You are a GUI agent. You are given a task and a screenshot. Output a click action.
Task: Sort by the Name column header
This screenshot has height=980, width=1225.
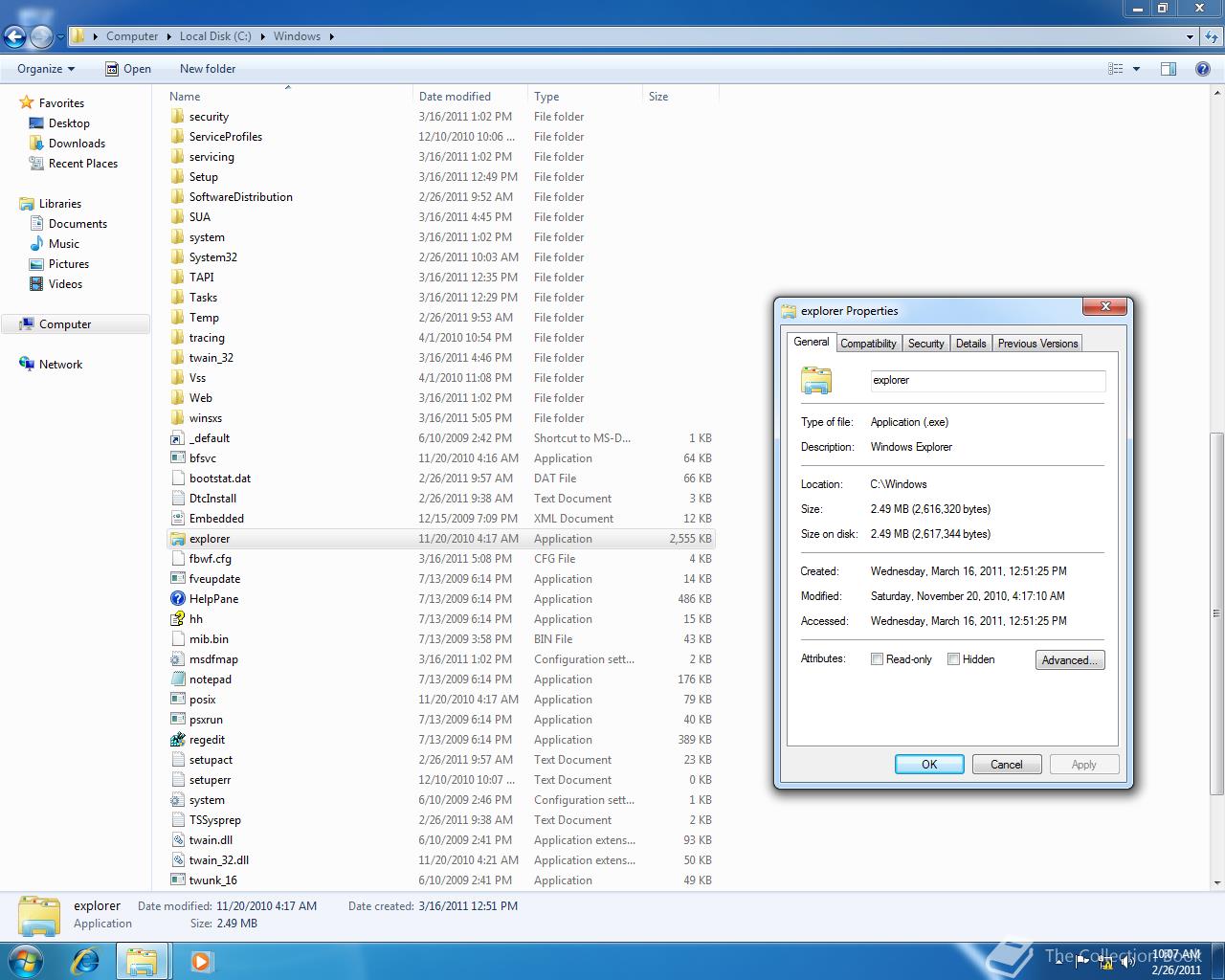pos(287,97)
